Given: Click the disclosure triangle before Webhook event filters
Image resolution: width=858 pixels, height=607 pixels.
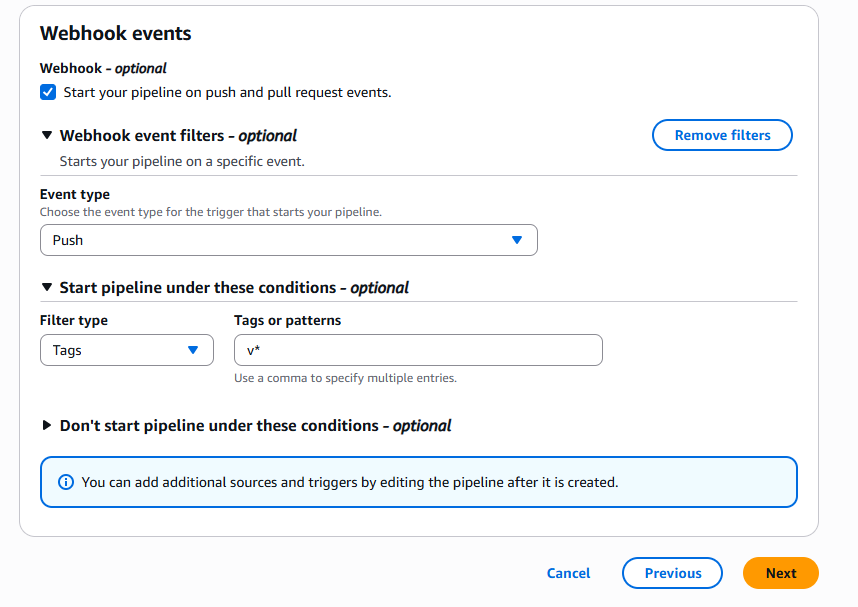Looking at the screenshot, I should pyautogui.click(x=46, y=135).
